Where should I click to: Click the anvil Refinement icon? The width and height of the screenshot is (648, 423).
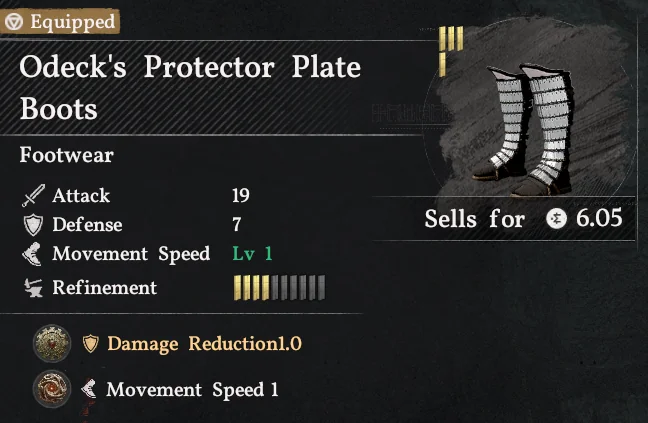33,288
